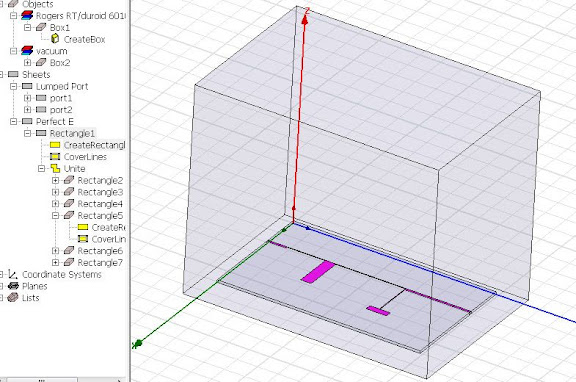The image size is (576, 382).
Task: Click the CreateBox command icon
Action: tap(55, 39)
